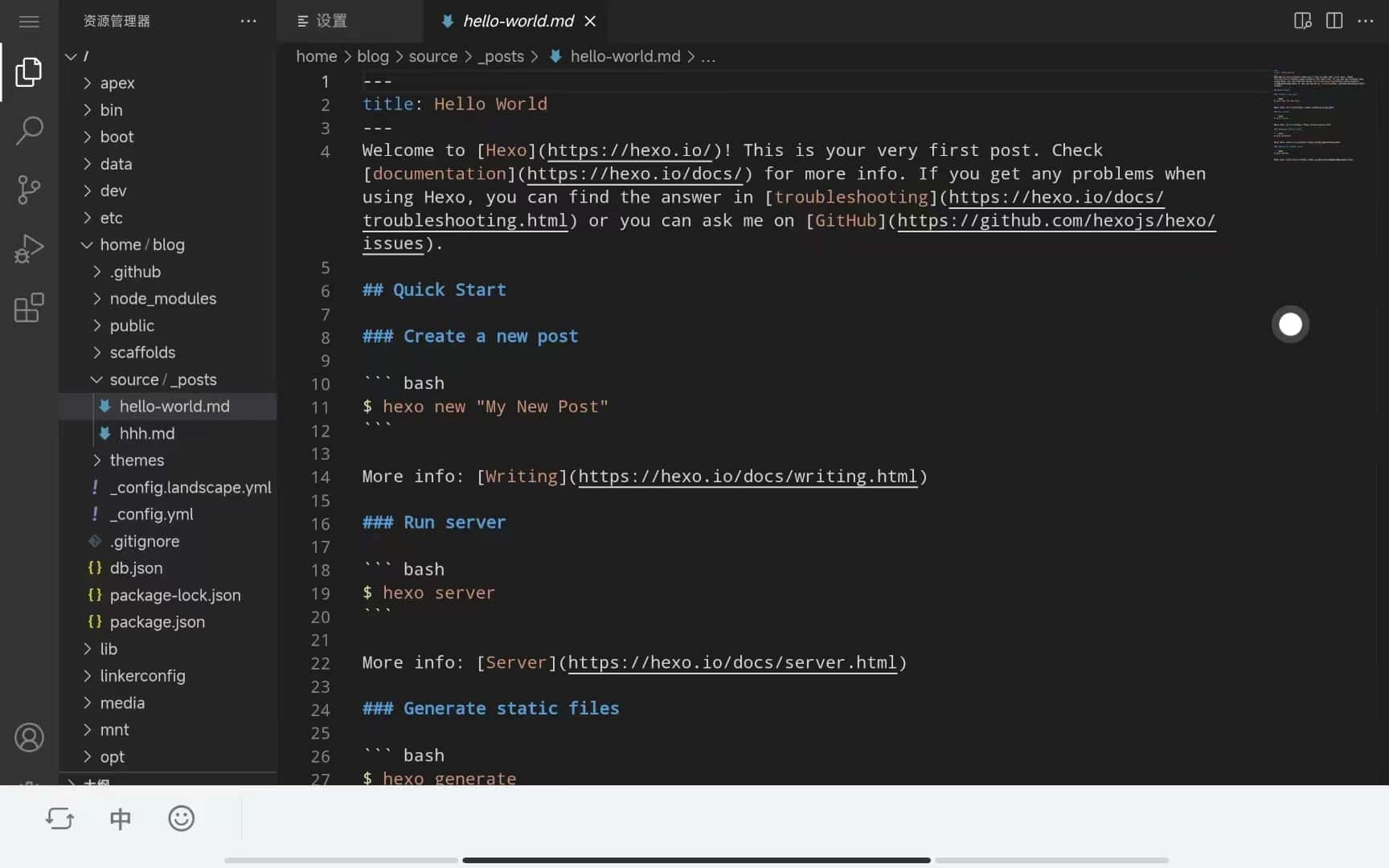Open the Source Control view
The width and height of the screenshot is (1389, 868).
29,190
